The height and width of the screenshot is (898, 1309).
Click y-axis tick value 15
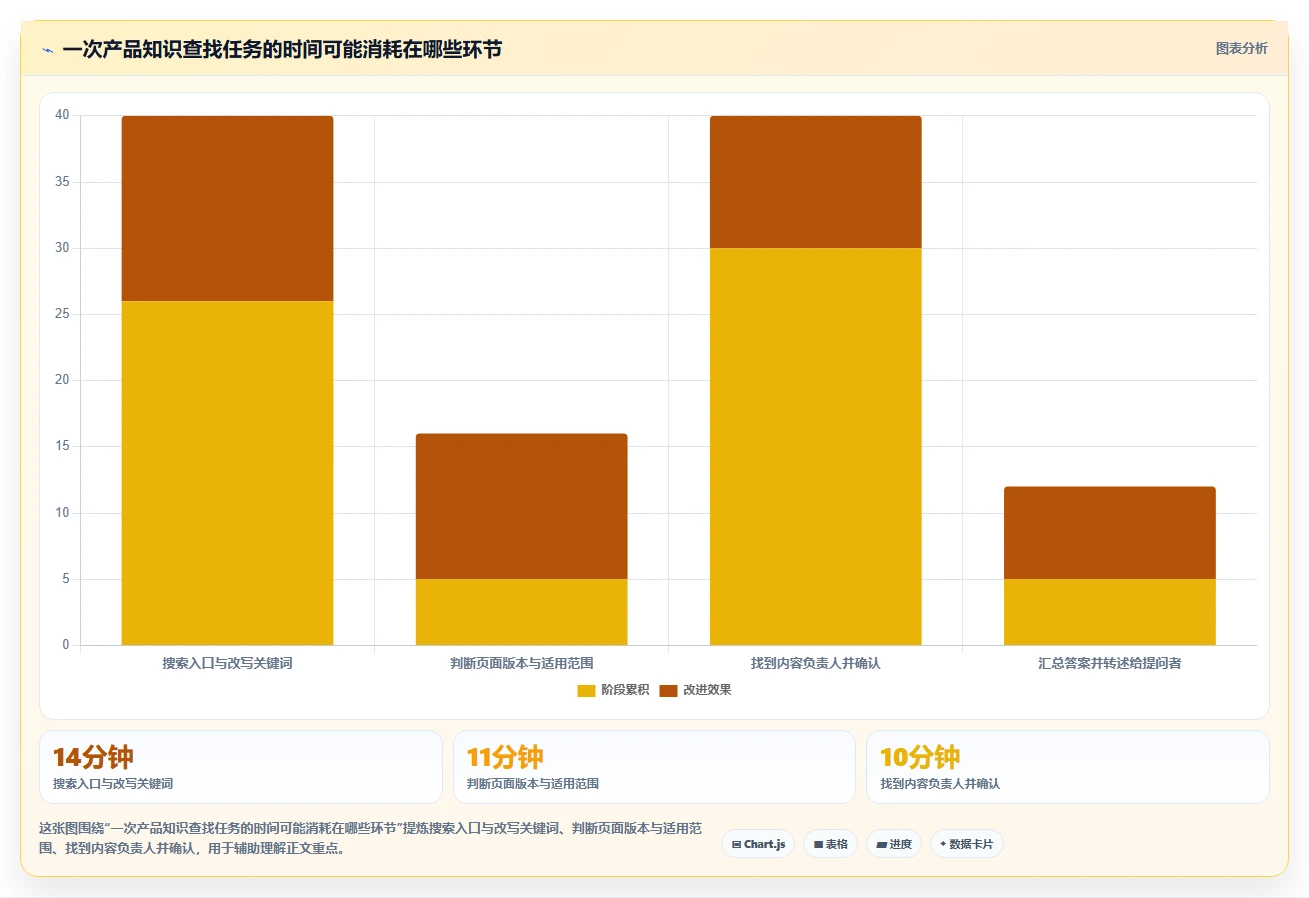[62, 446]
